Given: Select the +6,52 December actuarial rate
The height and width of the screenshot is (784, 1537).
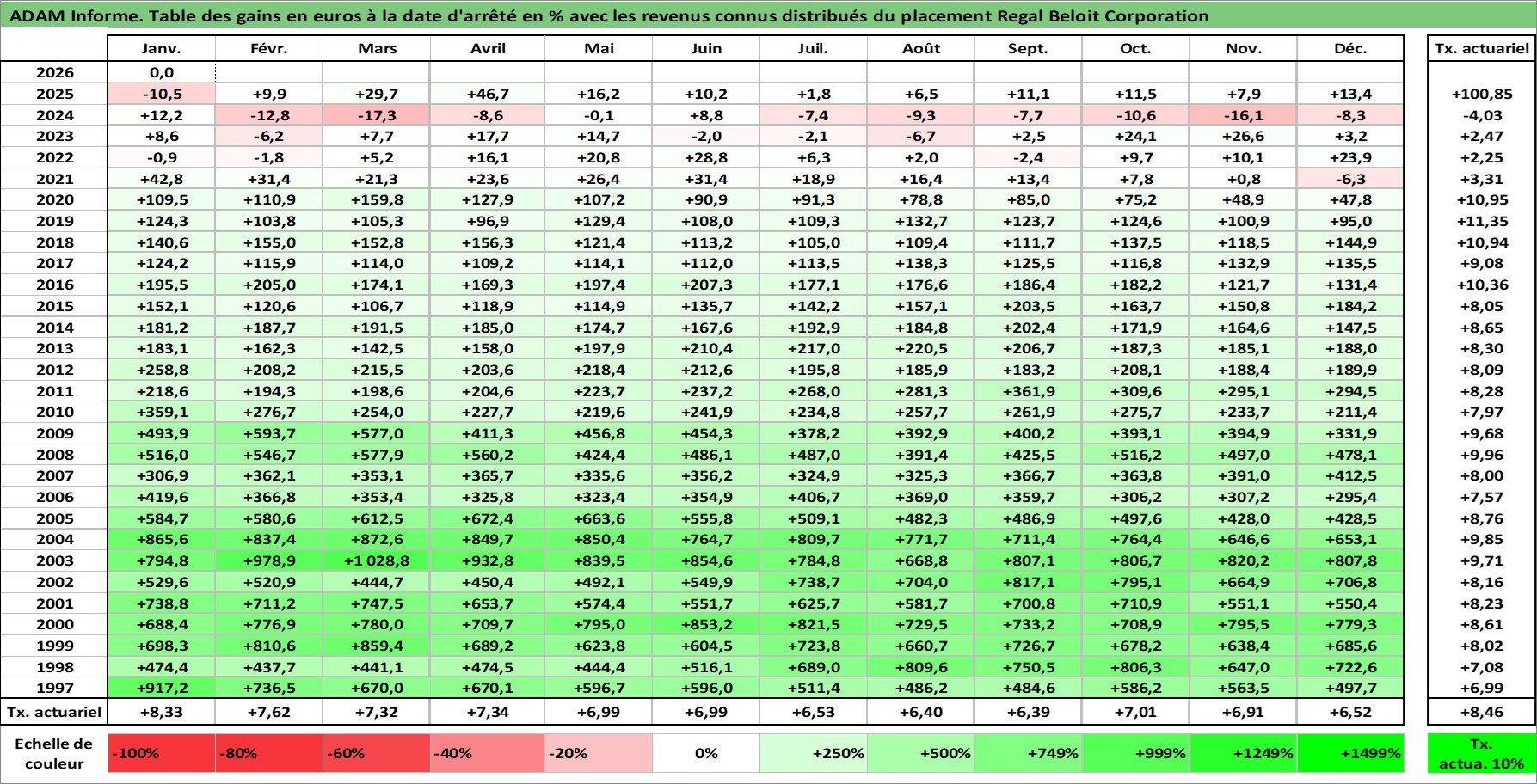Looking at the screenshot, I should (1350, 712).
